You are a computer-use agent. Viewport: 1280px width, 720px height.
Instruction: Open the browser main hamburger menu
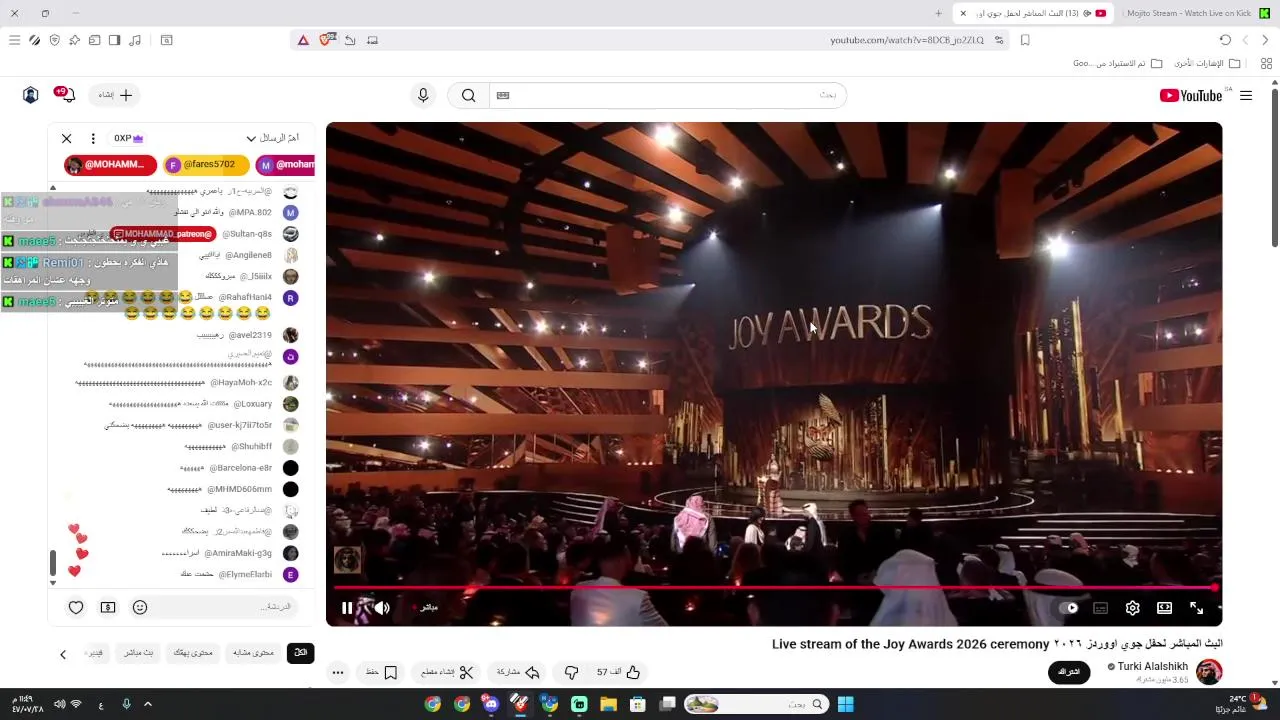(x=14, y=40)
